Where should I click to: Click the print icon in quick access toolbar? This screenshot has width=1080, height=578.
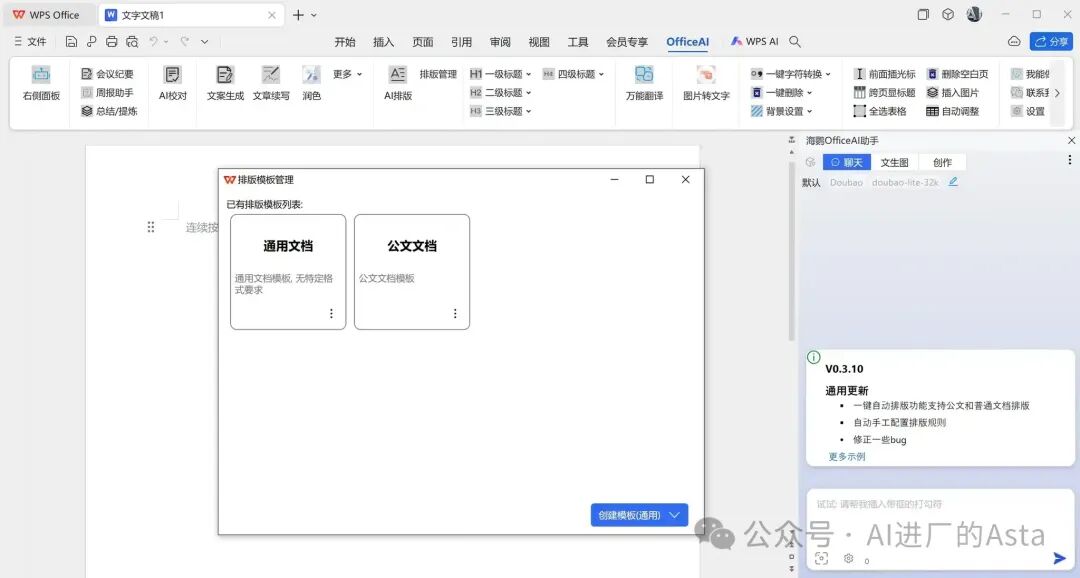112,41
